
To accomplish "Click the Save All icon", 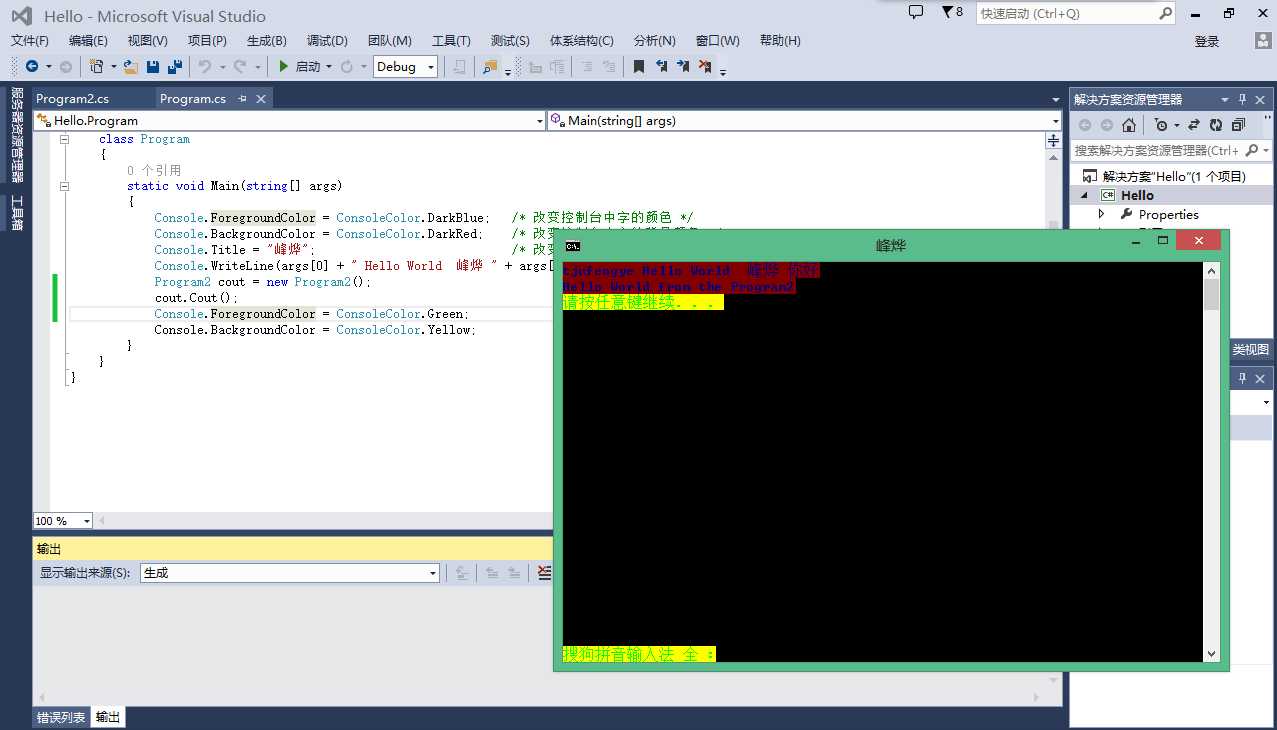I will click(175, 66).
